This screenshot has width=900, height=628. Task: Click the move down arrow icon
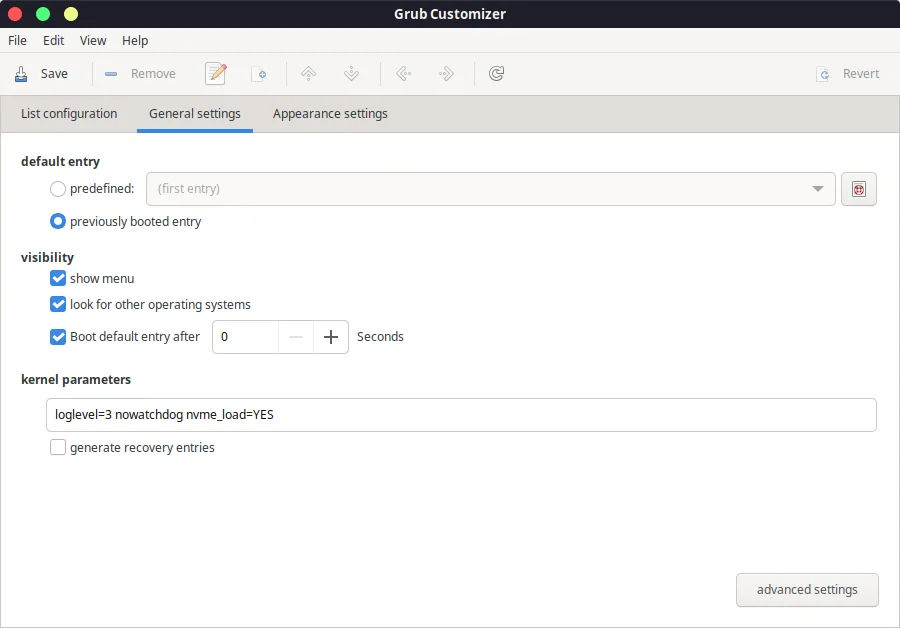(351, 73)
